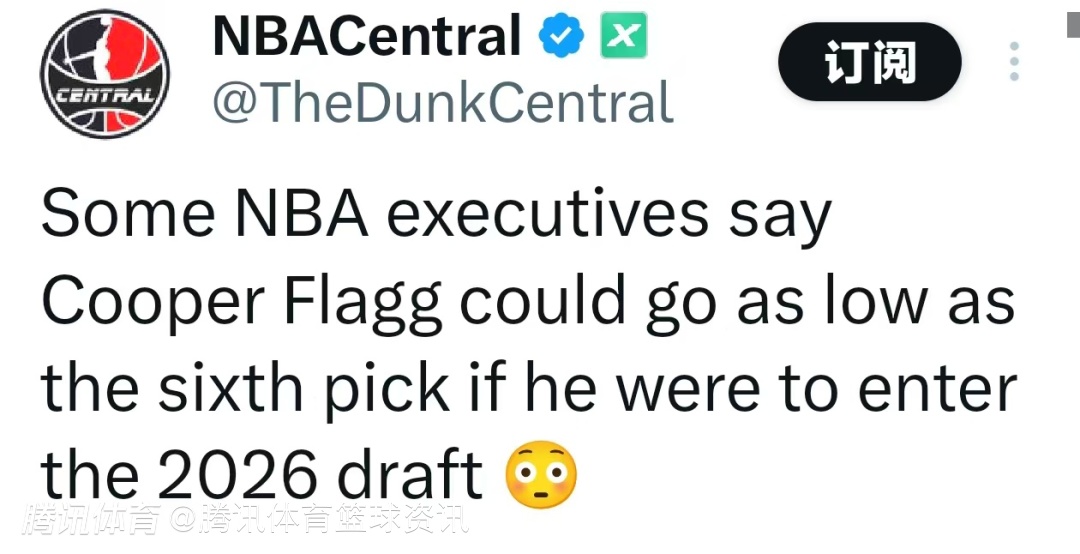The image size is (1080, 554).
Task: Click the flushed face emoji
Action: 541,475
